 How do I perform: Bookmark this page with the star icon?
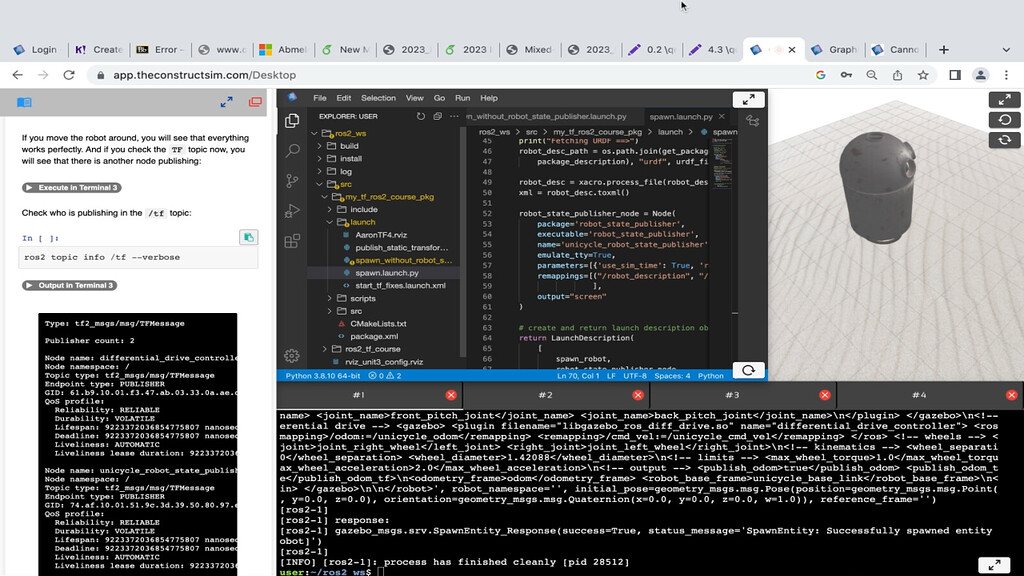923,75
